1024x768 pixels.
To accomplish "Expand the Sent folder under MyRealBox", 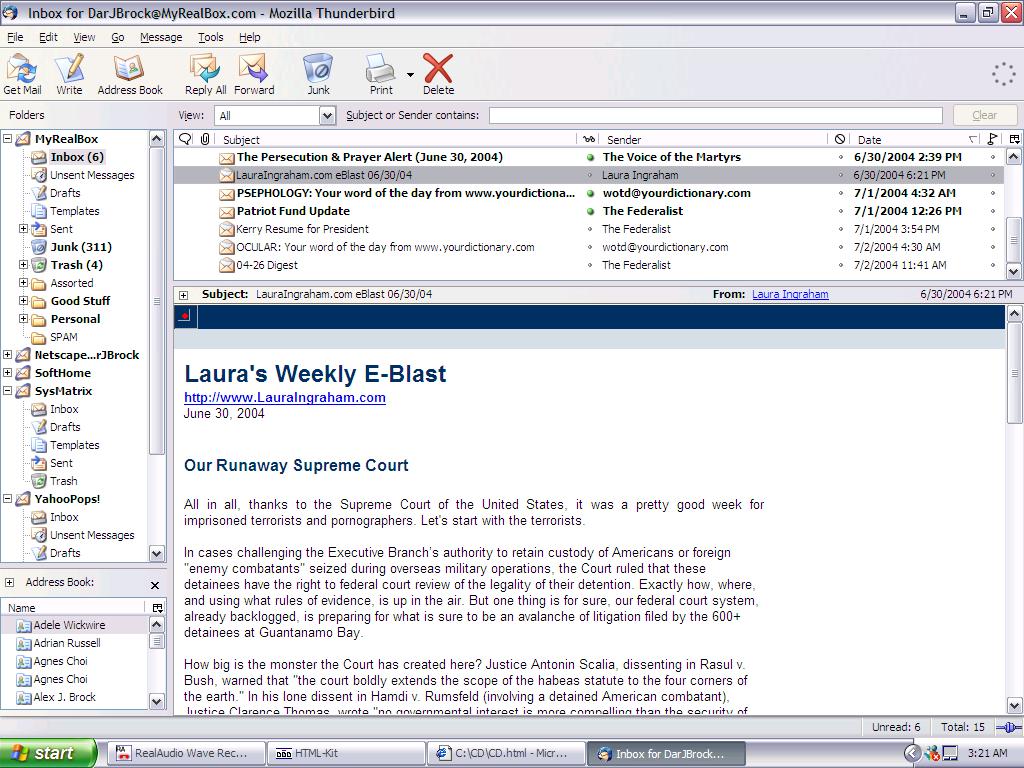I will pyautogui.click(x=24, y=229).
